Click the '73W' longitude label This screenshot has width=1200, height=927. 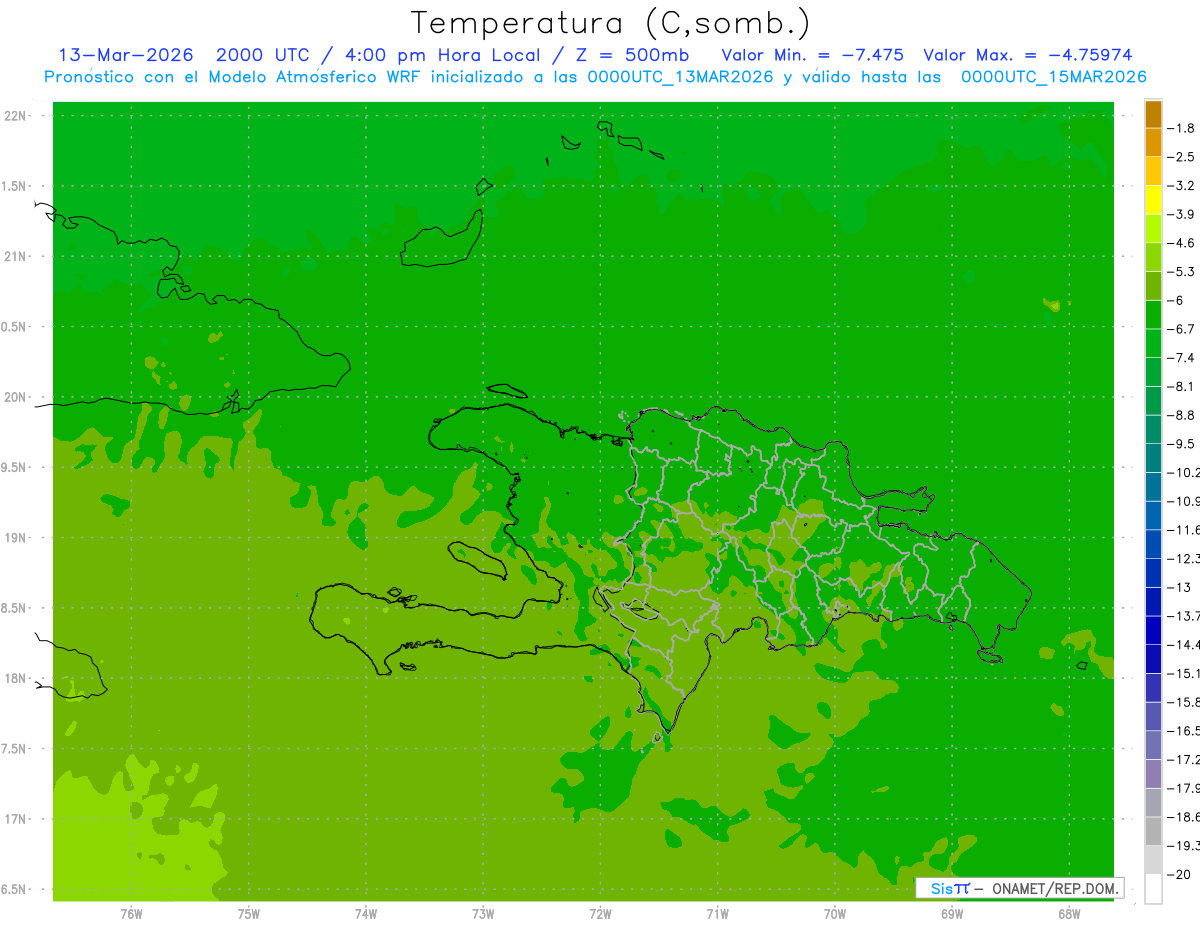[x=483, y=914]
